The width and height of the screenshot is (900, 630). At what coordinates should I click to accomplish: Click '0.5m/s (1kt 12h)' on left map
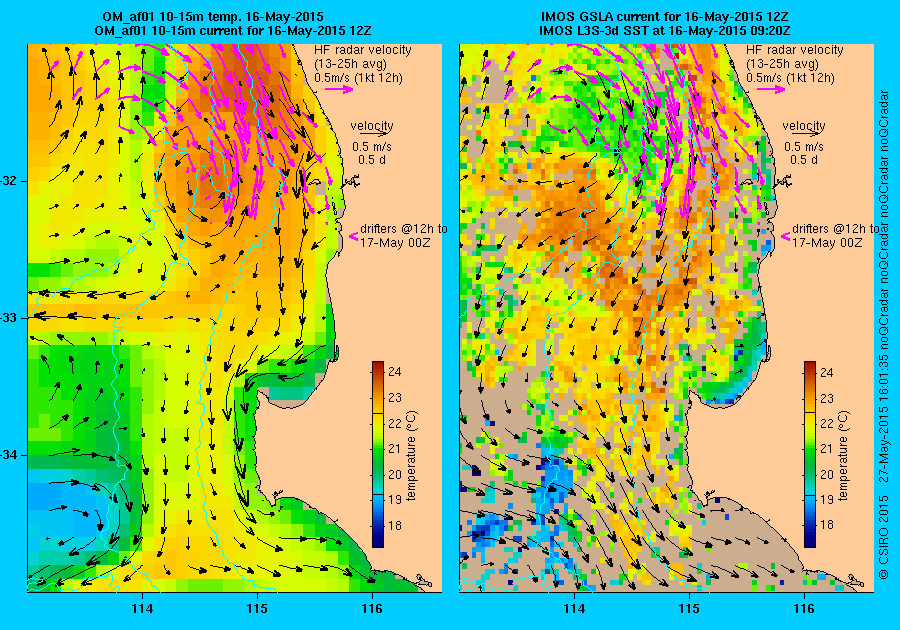pyautogui.click(x=358, y=78)
